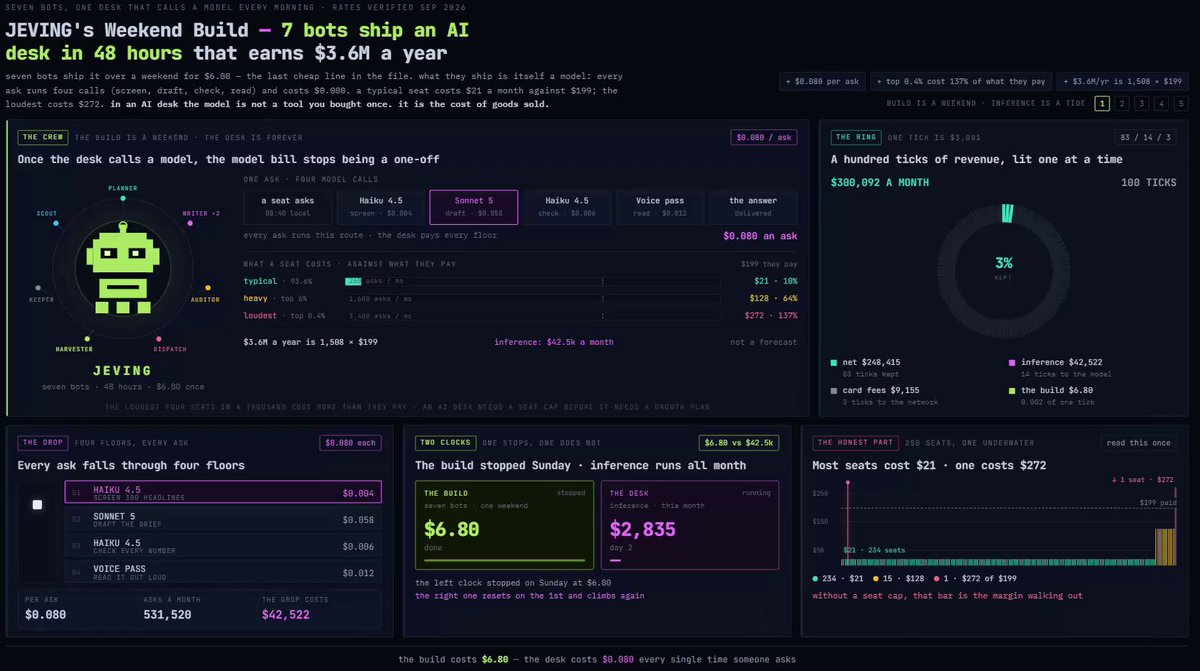Select the highlighted 'Sonnet 5' draft card
Screen dimensions: 1200x671
(473, 207)
